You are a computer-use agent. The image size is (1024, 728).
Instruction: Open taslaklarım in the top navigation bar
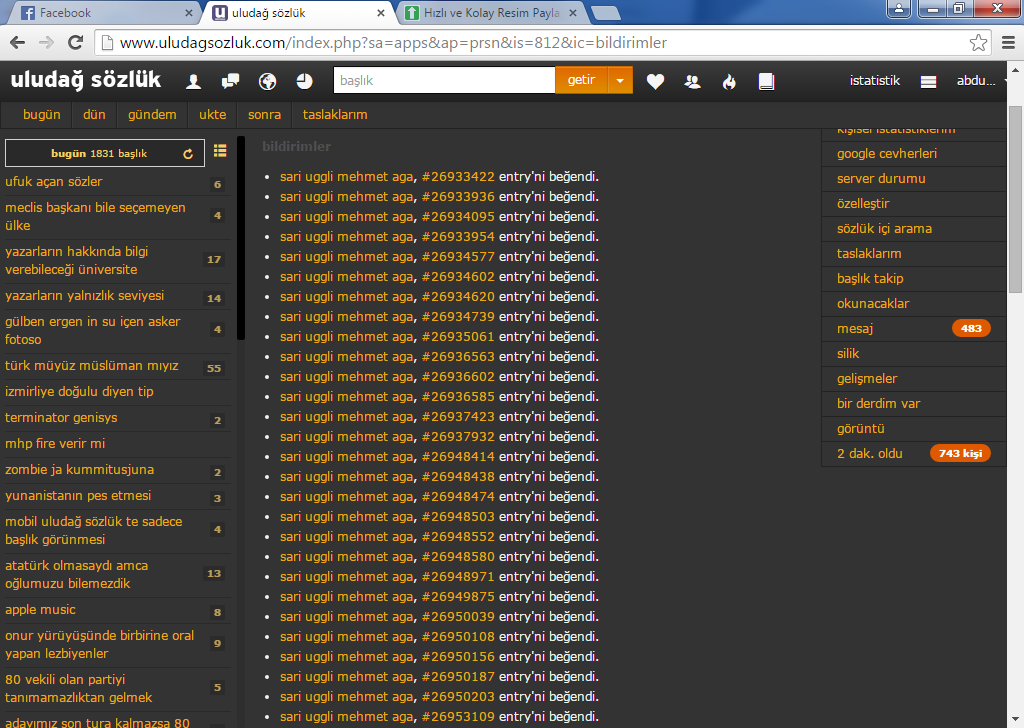click(335, 114)
